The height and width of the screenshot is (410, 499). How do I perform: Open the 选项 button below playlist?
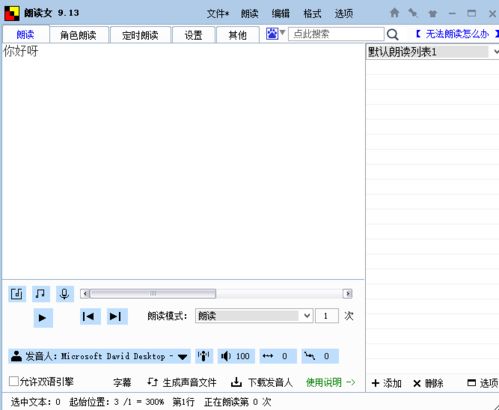(483, 383)
